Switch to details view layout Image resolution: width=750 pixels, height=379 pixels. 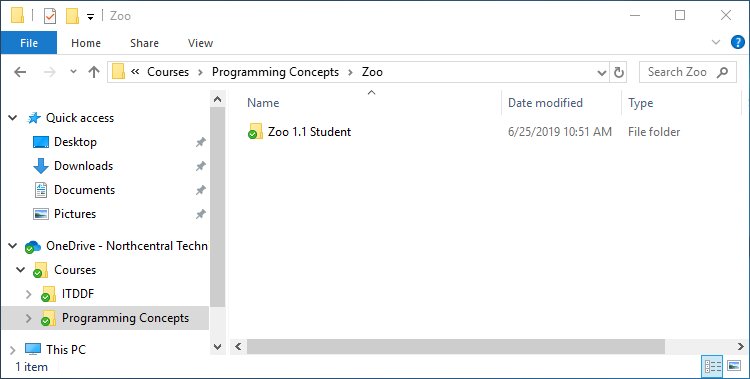click(712, 367)
